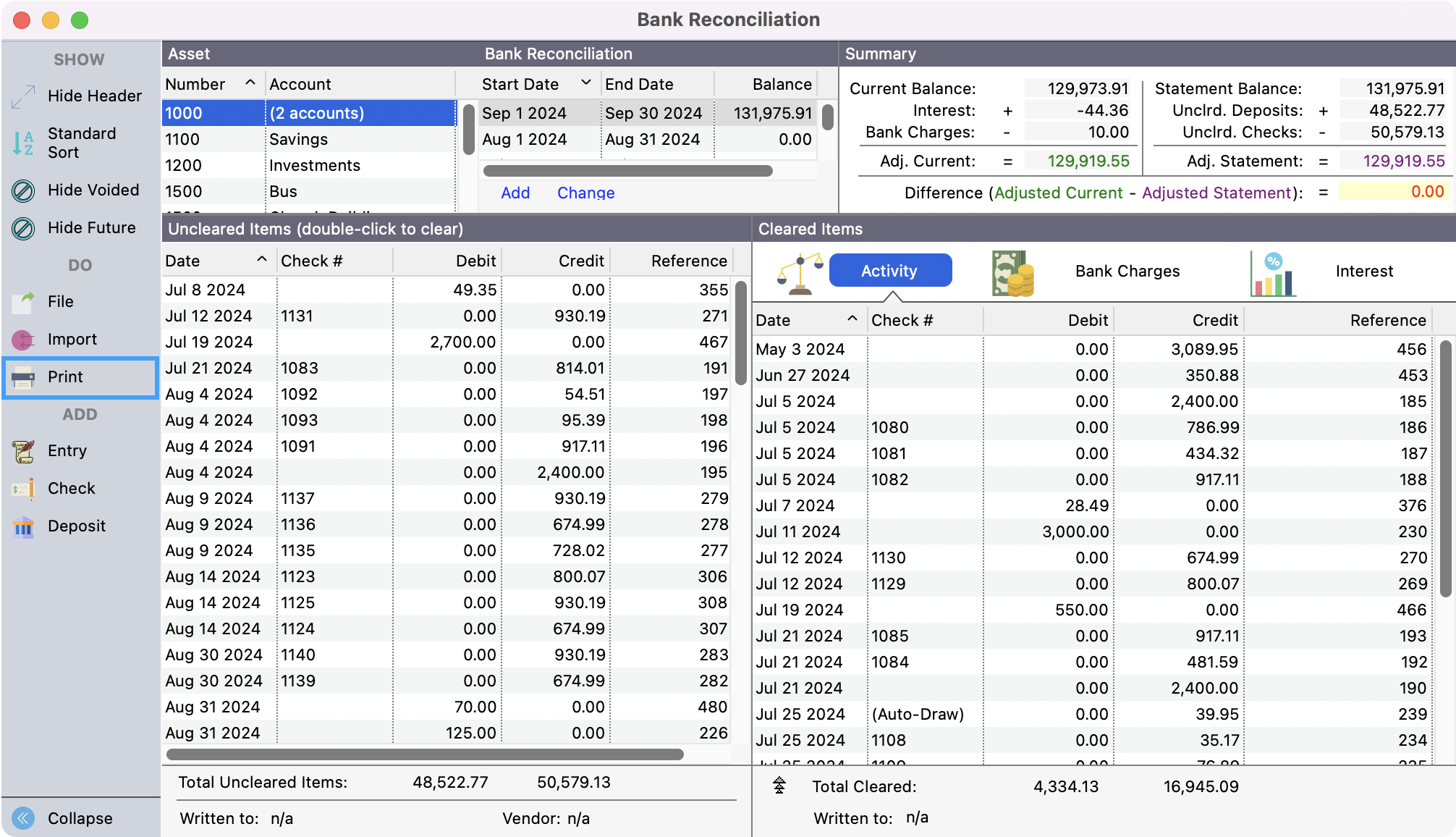Image resolution: width=1456 pixels, height=837 pixels.
Task: Click the Add reconciliation link
Action: point(515,193)
